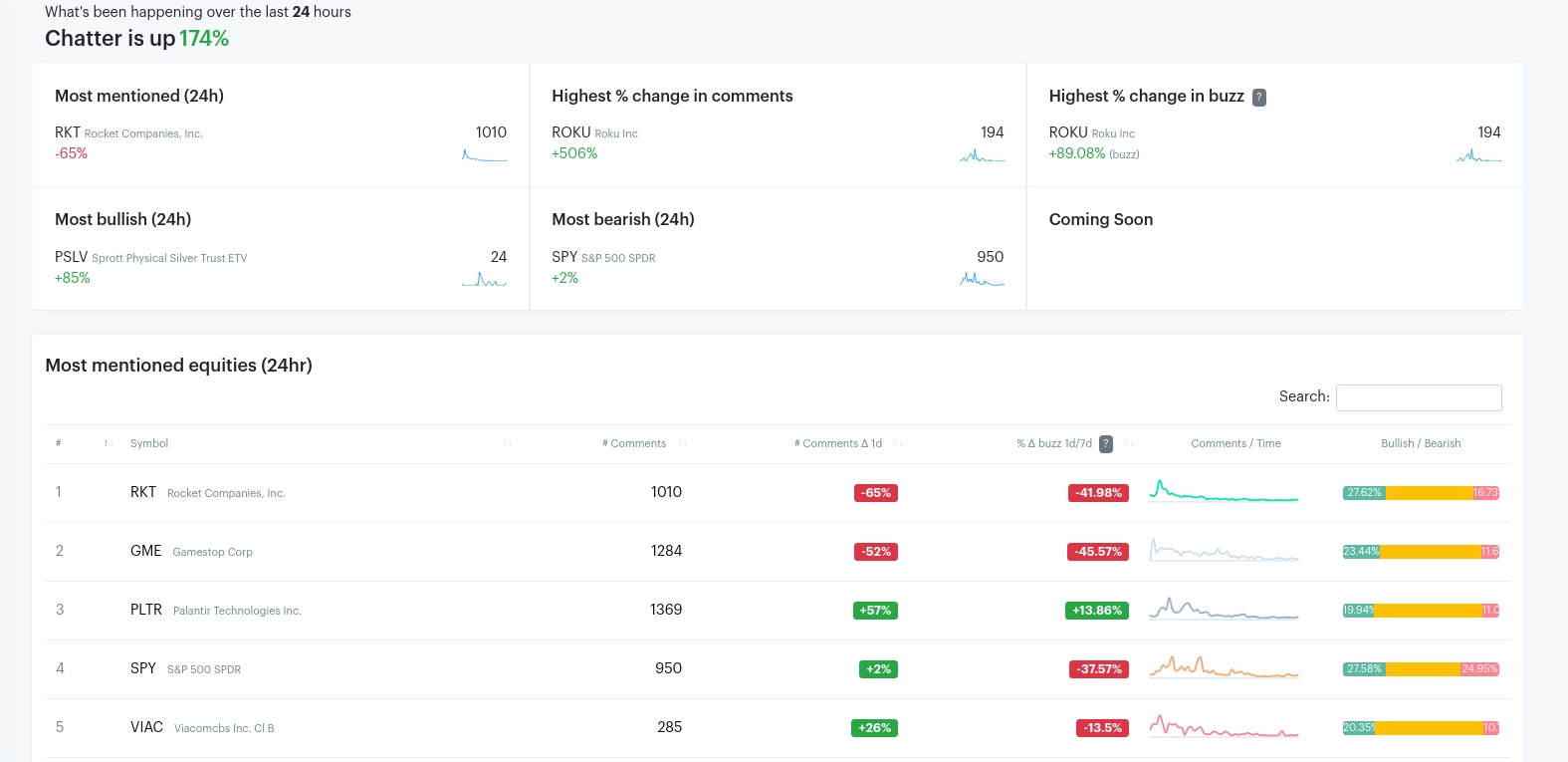Open PSLV ticker in Most bullish card
Viewport: 1568px width, 762px height.
point(72,257)
